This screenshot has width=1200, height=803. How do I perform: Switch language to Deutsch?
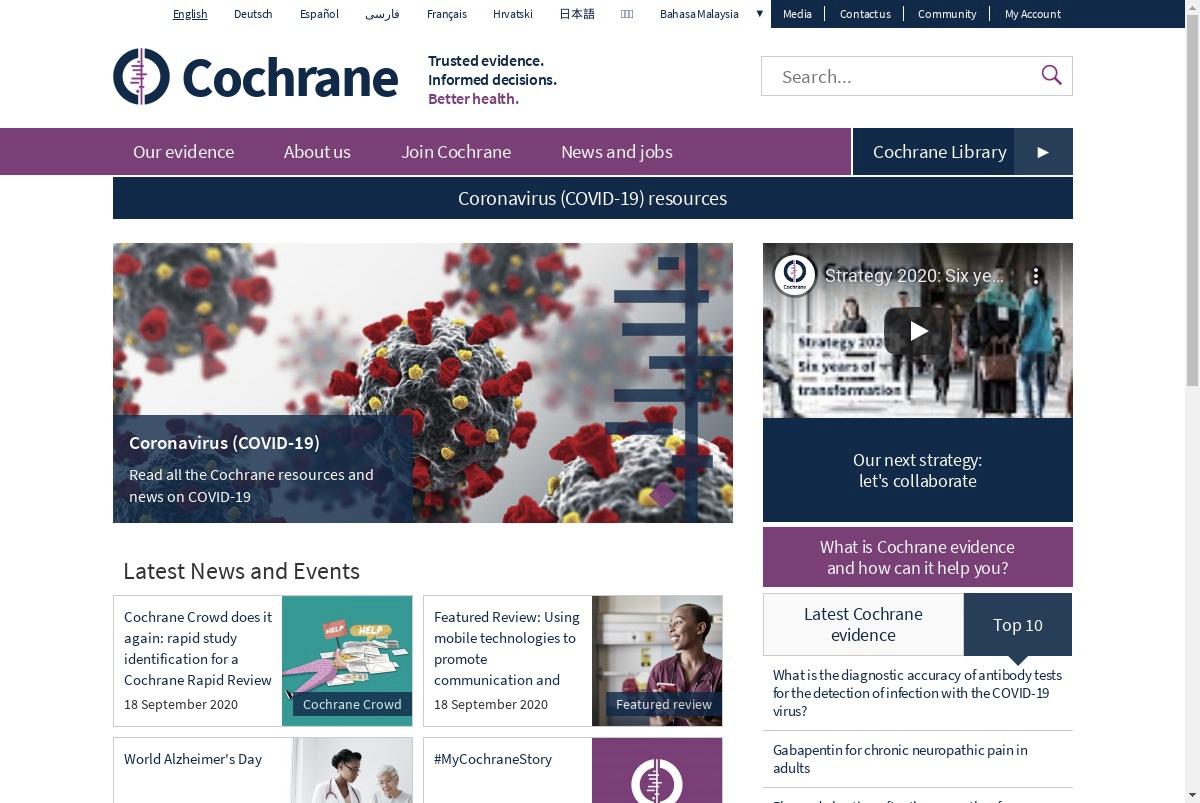click(253, 14)
